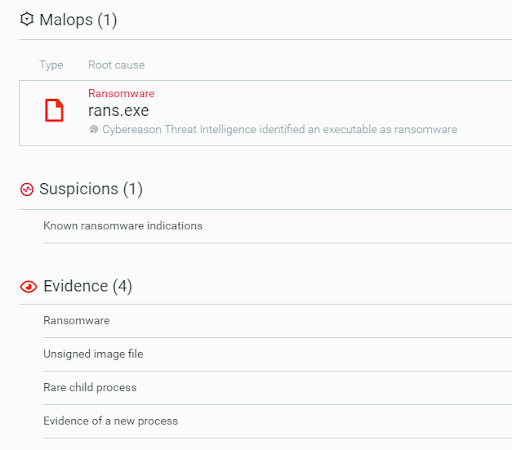
Task: Open the Ransomware malop row
Action: [x=265, y=113]
